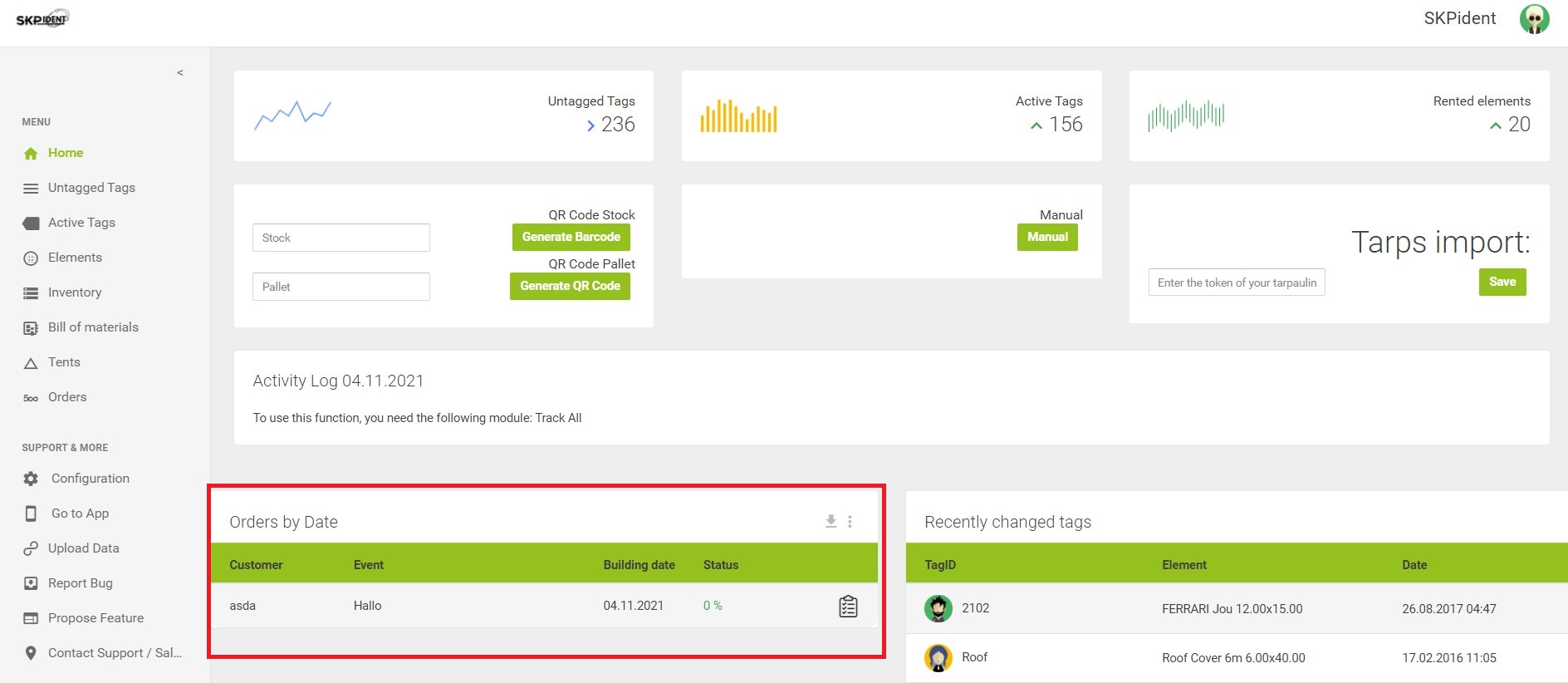Screen dimensions: 1568x683
Task: Click the Elements circle icon
Action: (x=31, y=258)
